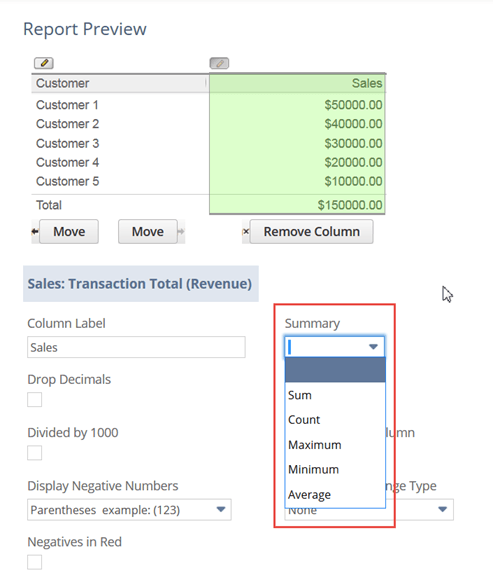
Task: Click the $50000.00 sales value
Action: 353,105
